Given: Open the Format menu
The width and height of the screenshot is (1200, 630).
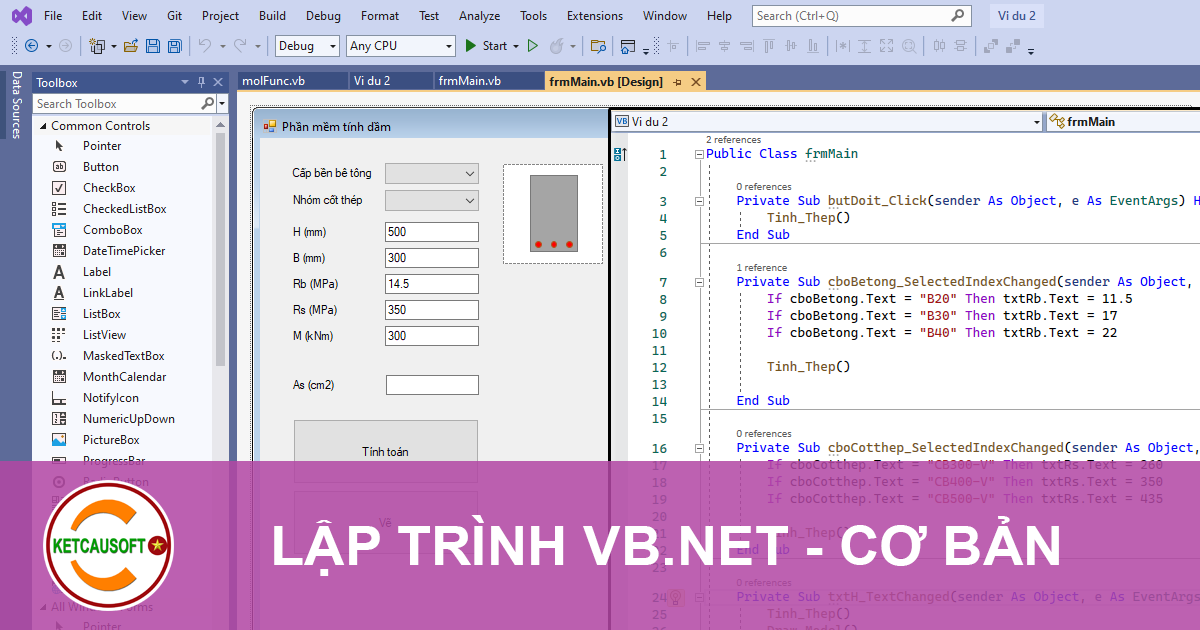Looking at the screenshot, I should [x=380, y=16].
